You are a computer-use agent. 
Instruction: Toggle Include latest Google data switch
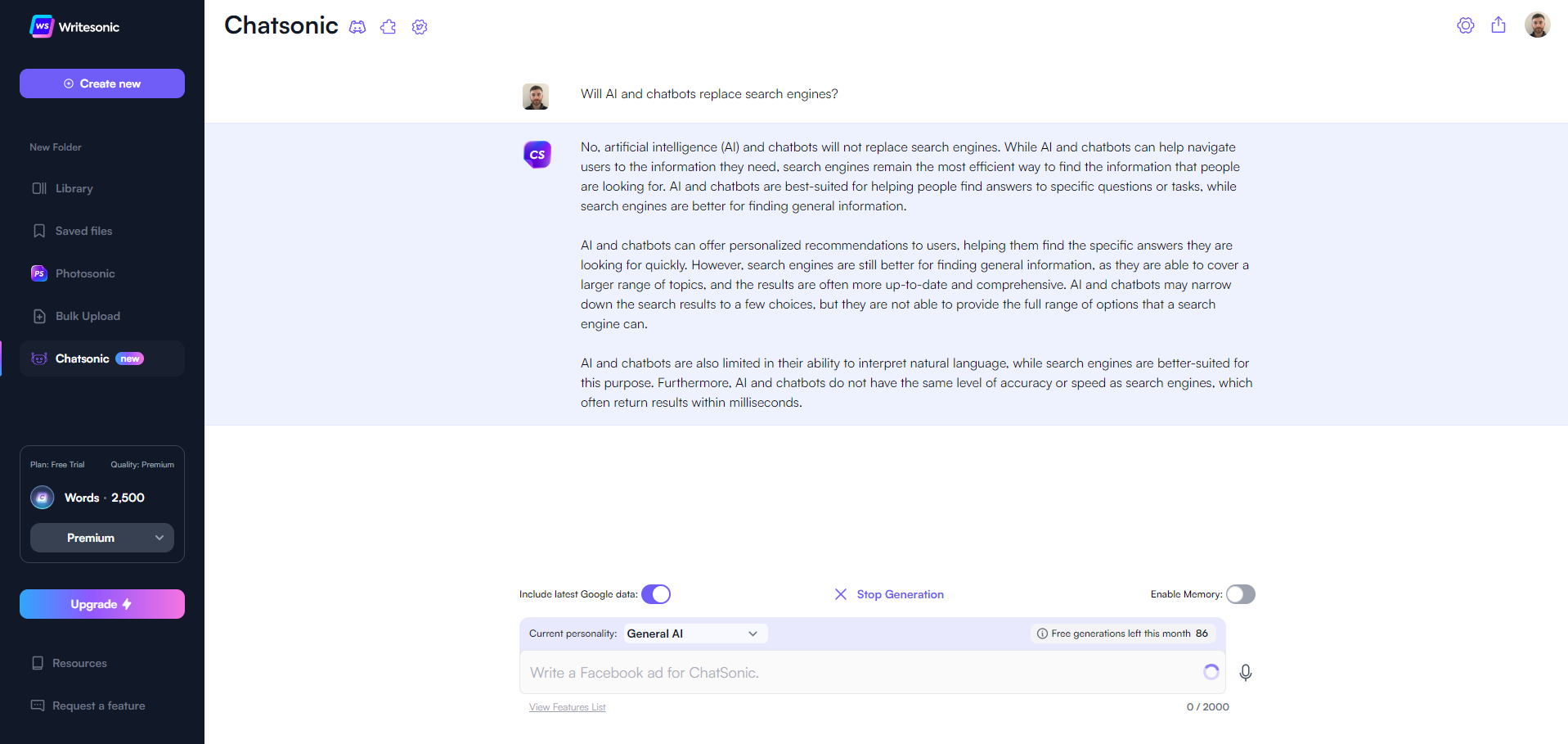[x=656, y=594]
